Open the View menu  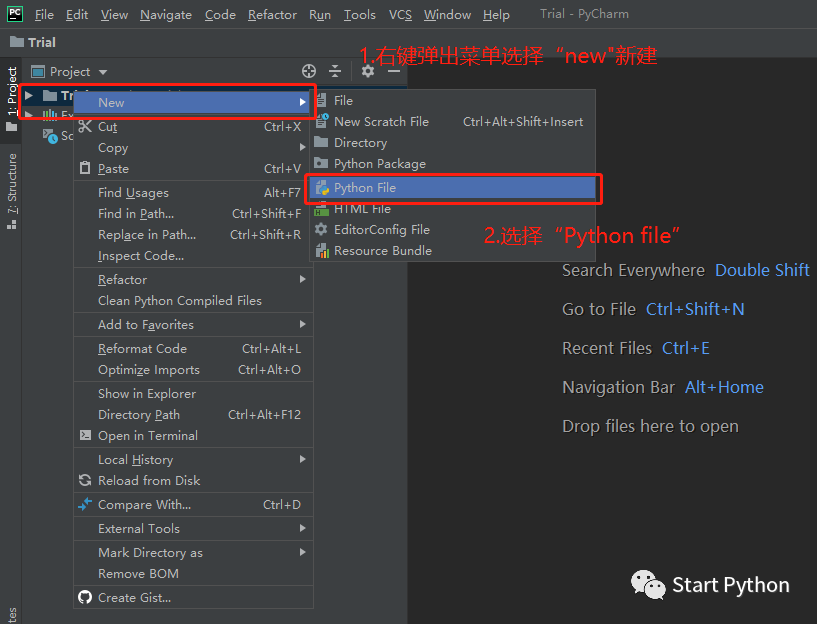pos(114,15)
